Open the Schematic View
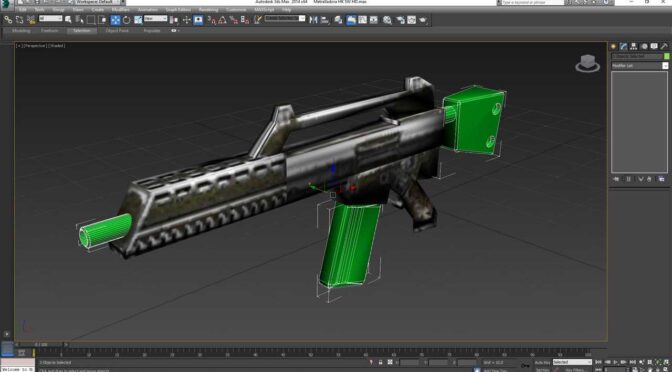The image size is (672, 372). [x=374, y=20]
